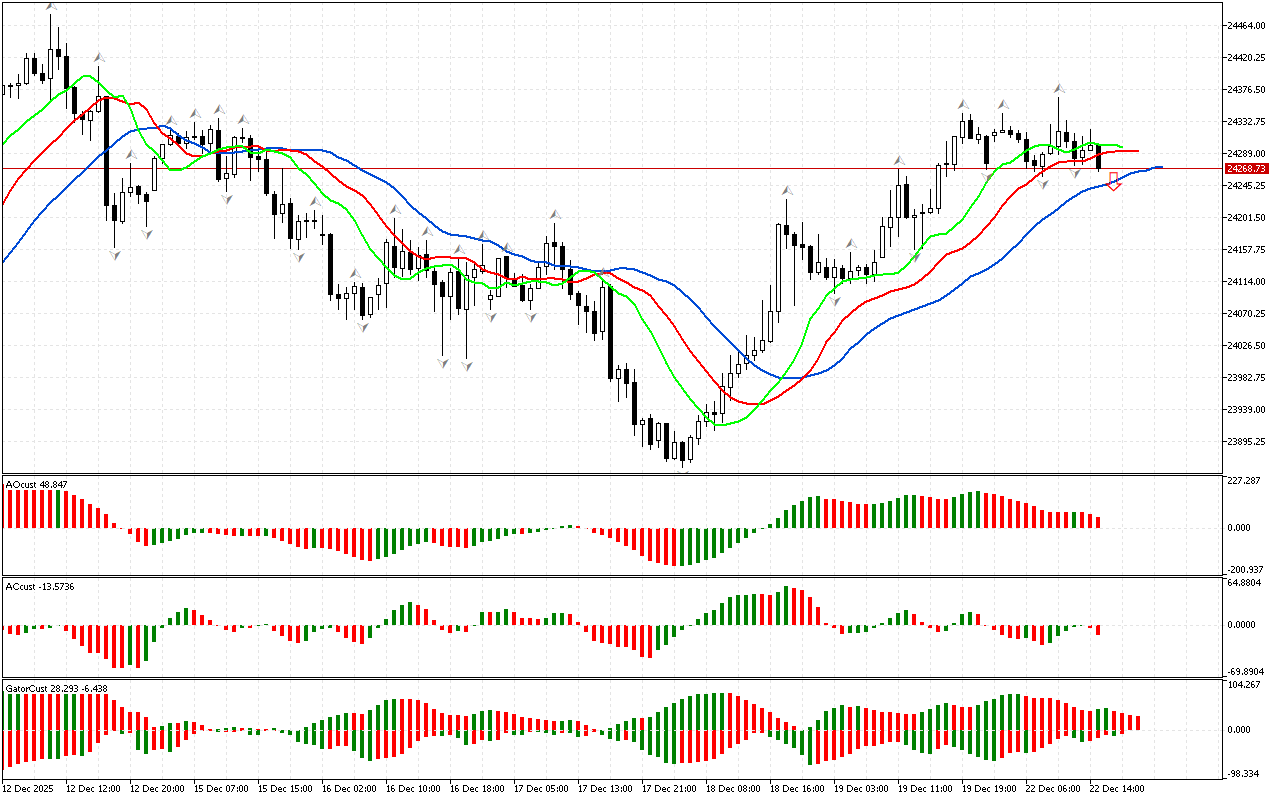Click the -69.8904 AC scale value

pos(1248,672)
